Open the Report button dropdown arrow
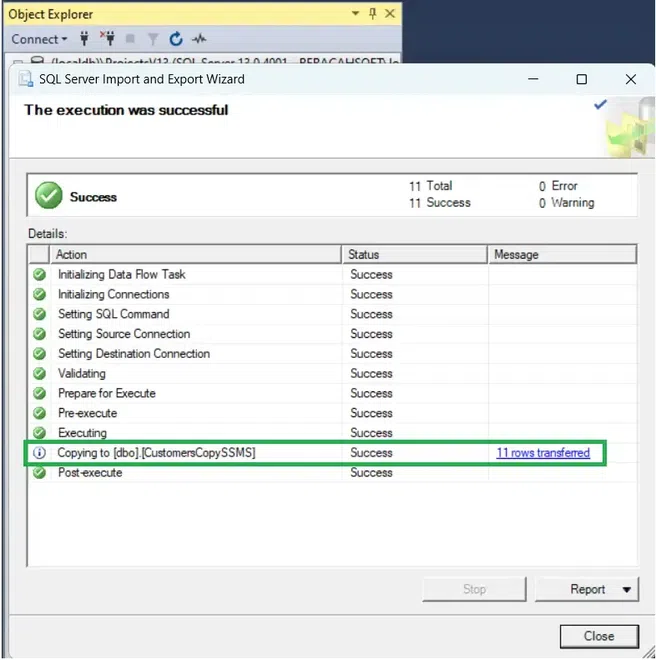 [x=627, y=589]
